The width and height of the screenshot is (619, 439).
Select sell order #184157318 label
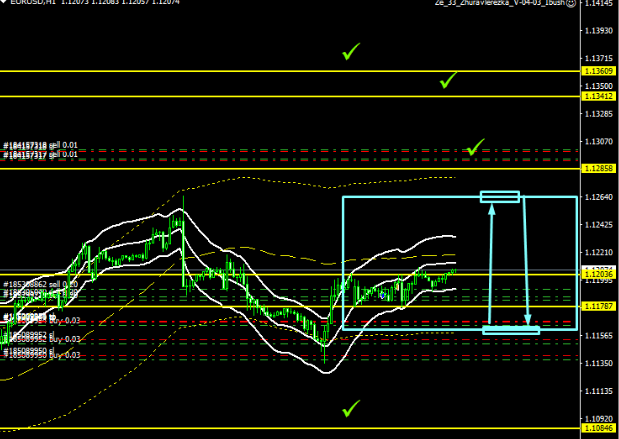click(40, 146)
